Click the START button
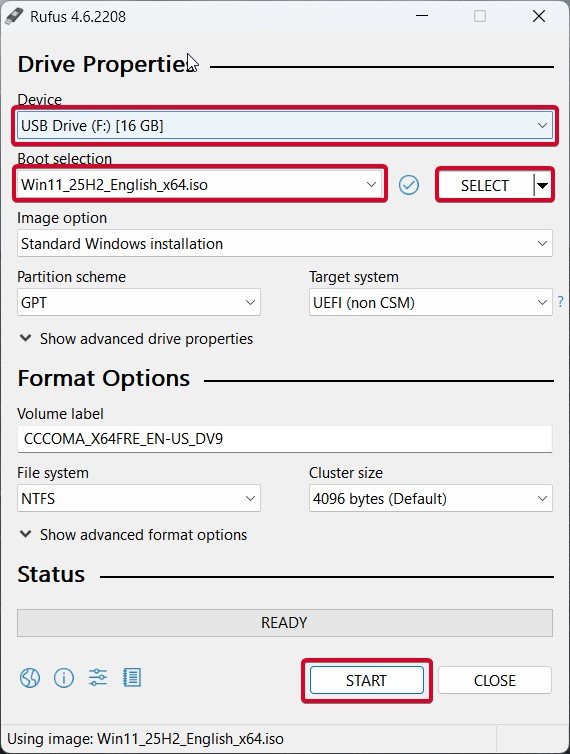Screen dimensions: 570x754 (x=367, y=680)
